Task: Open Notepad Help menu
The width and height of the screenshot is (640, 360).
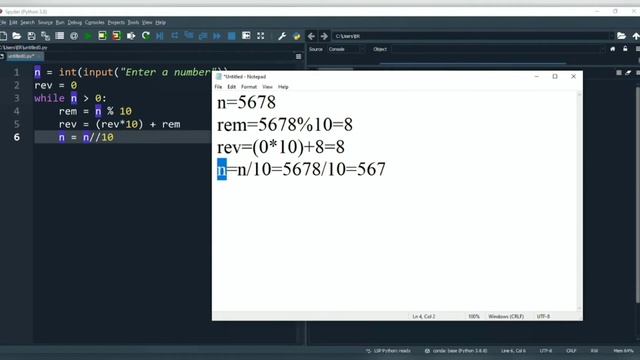Action: pos(283,87)
